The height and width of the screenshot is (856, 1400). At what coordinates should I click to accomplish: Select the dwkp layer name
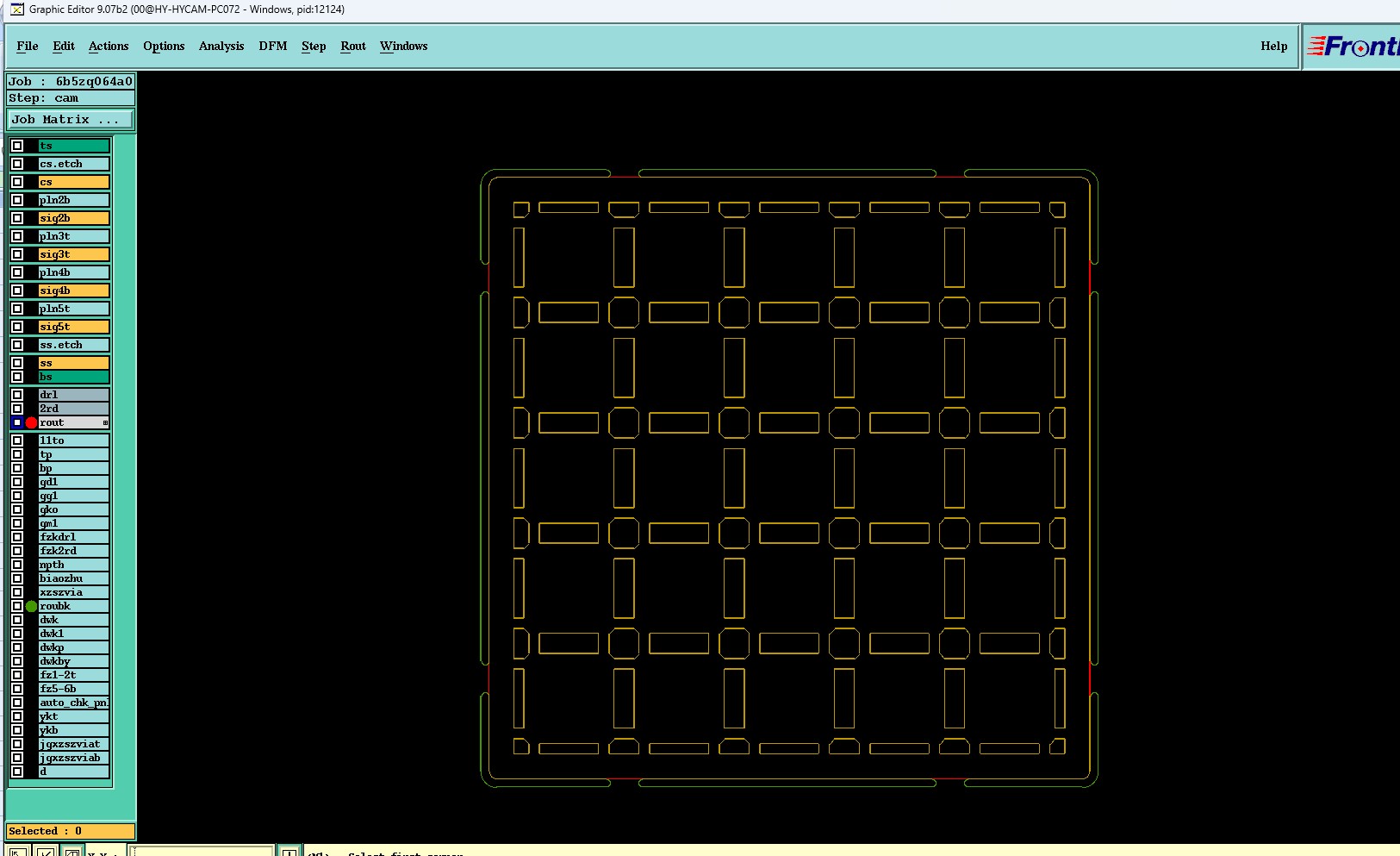point(74,647)
